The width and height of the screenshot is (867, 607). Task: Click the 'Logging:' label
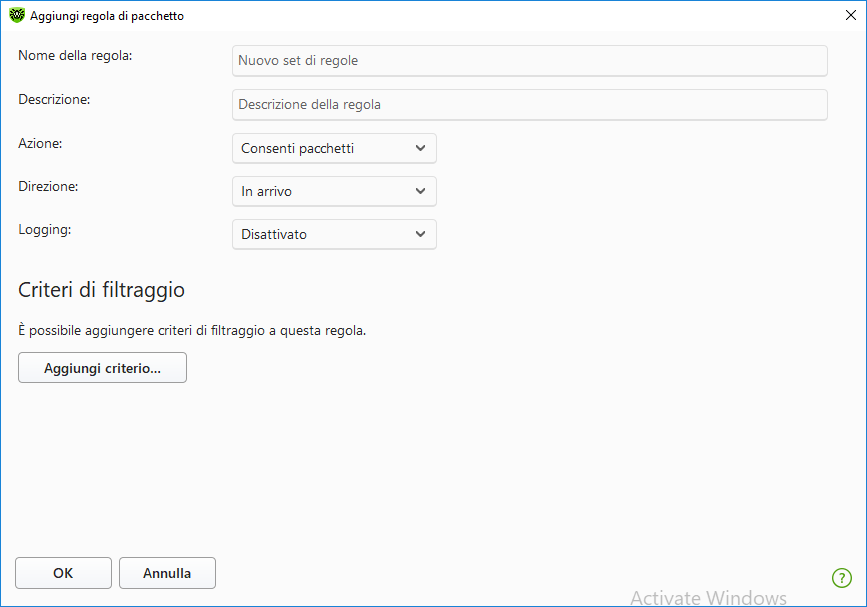pyautogui.click(x=45, y=229)
